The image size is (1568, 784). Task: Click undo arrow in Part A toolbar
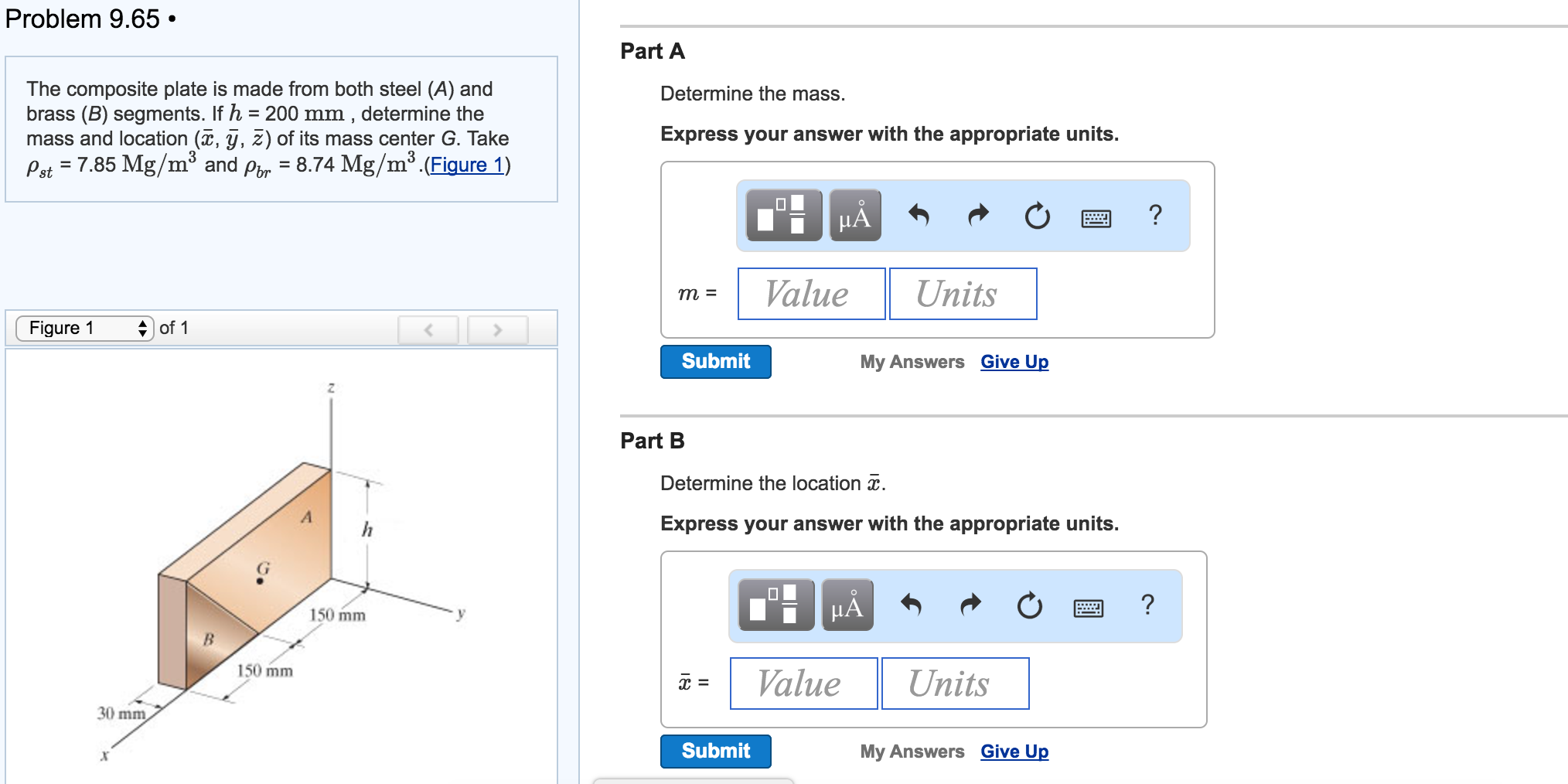[x=919, y=215]
